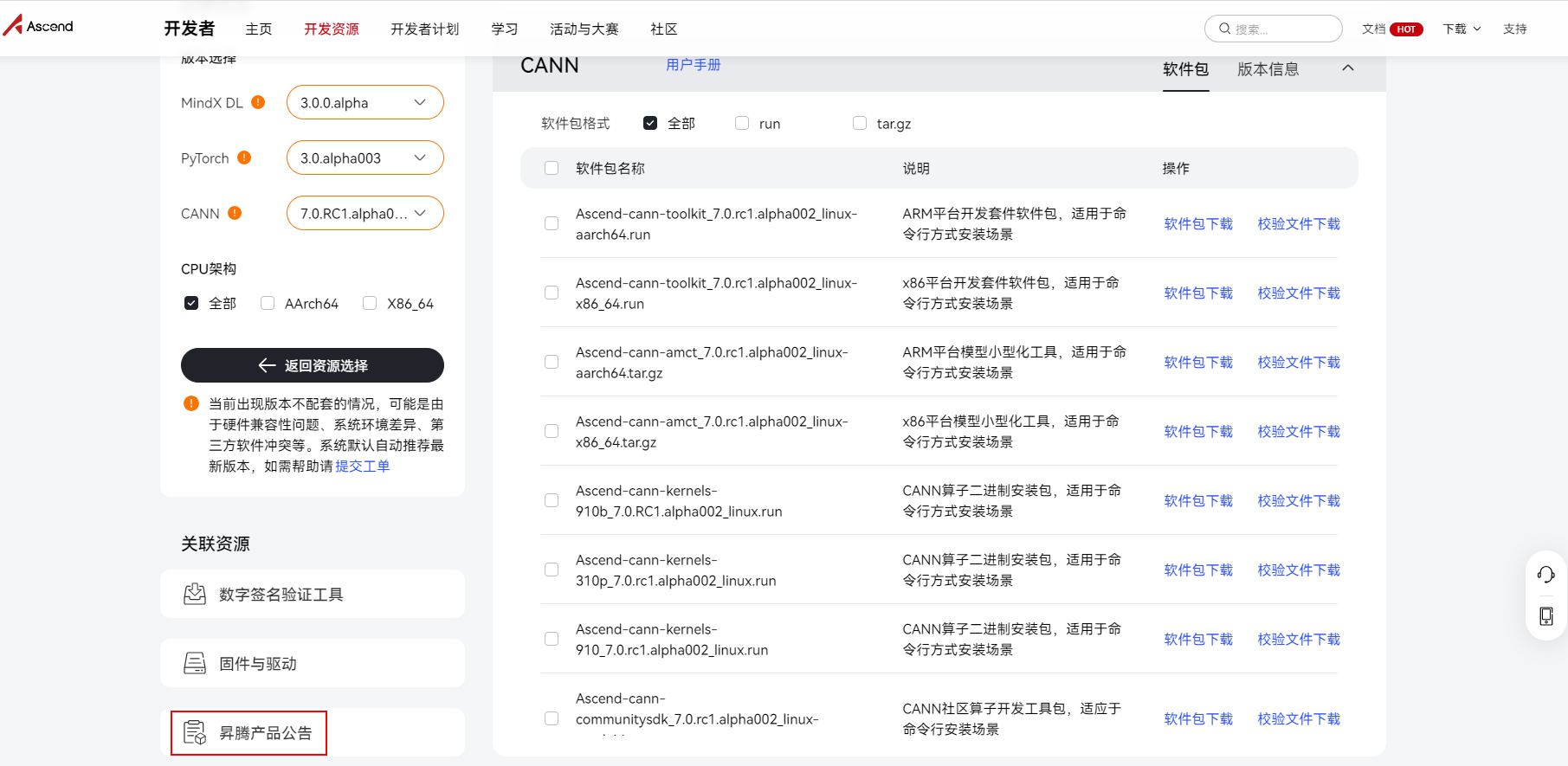
Task: Open the 数字签名验证工具 resource card
Action: (313, 594)
